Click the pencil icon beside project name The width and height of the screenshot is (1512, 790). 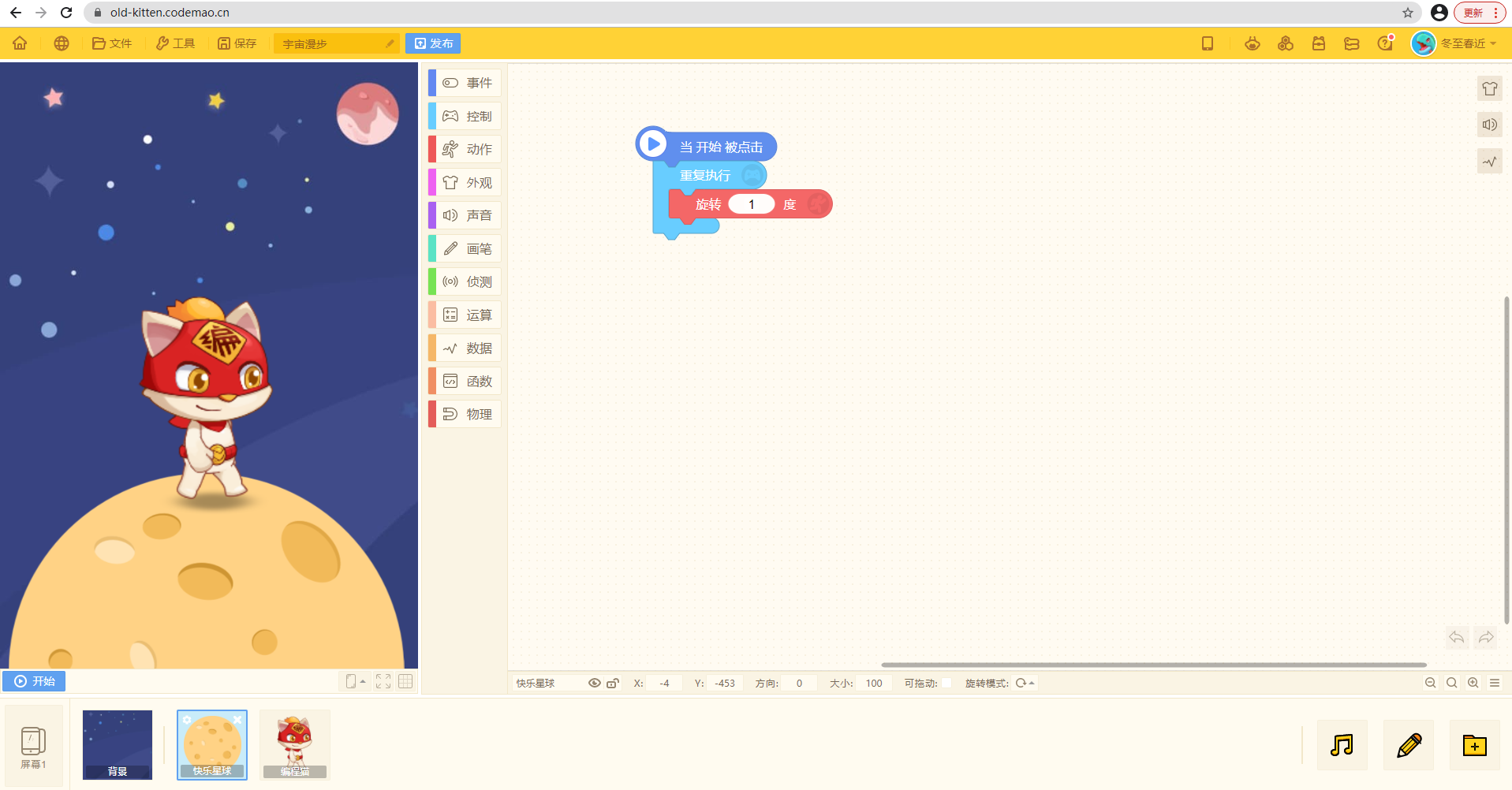pos(390,44)
